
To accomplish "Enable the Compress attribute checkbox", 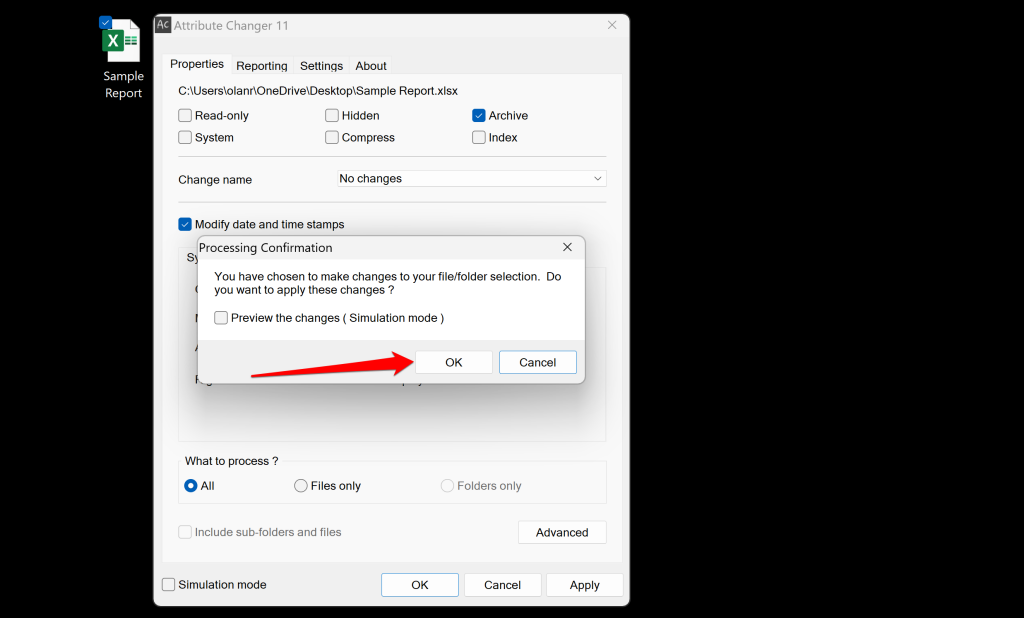I will [332, 138].
